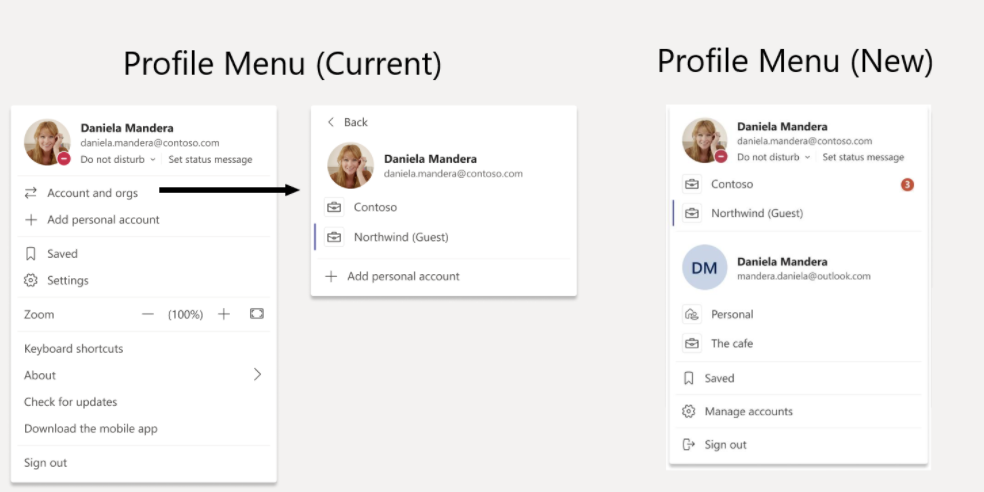Screen dimensions: 984x492
Task: Click the plus icon in the accounts submenu
Action: pyautogui.click(x=331, y=276)
